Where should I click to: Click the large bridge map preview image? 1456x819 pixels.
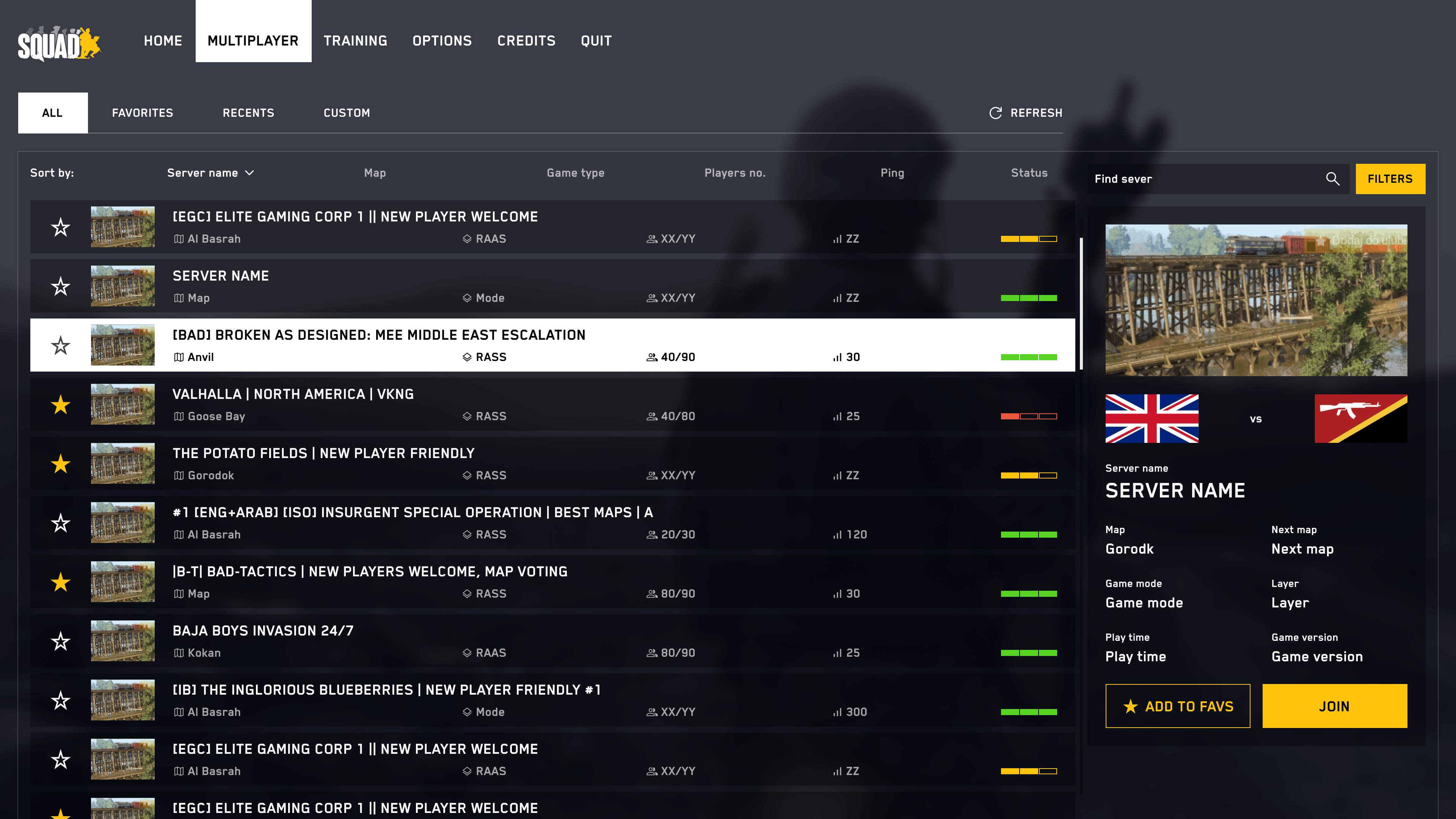(x=1257, y=300)
